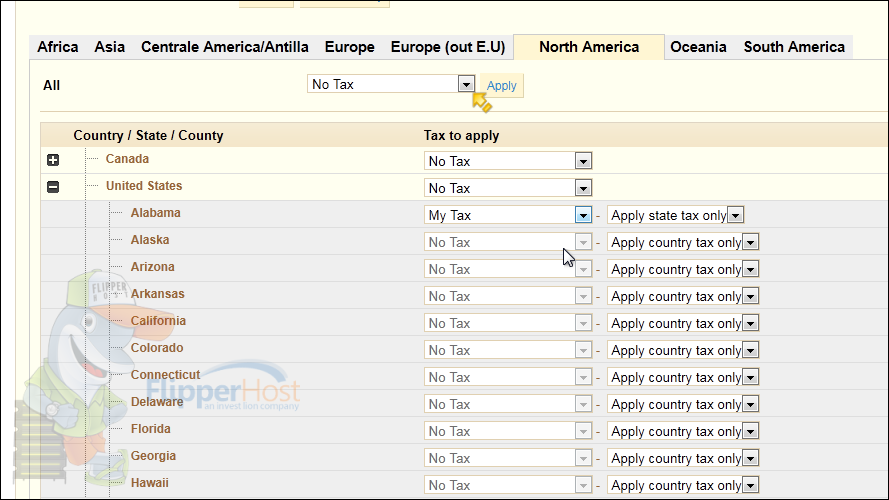
Task: Click the Arizona state label
Action: pos(153,266)
